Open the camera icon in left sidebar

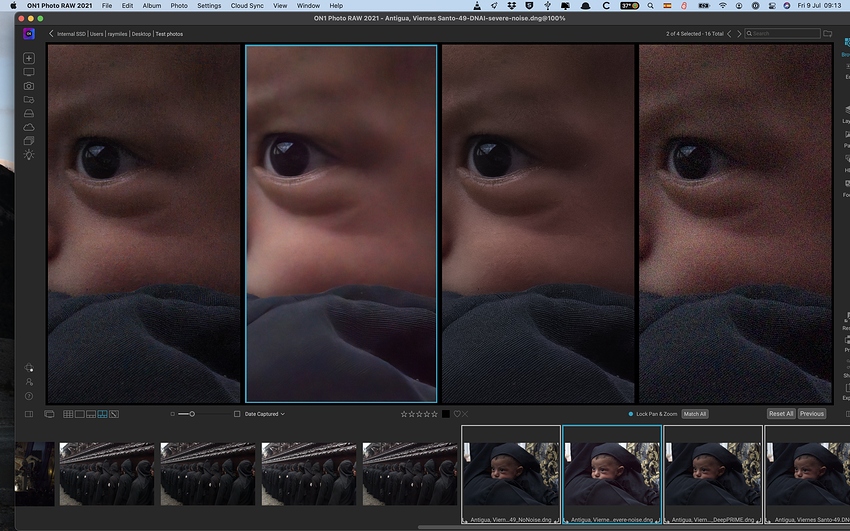[29, 86]
